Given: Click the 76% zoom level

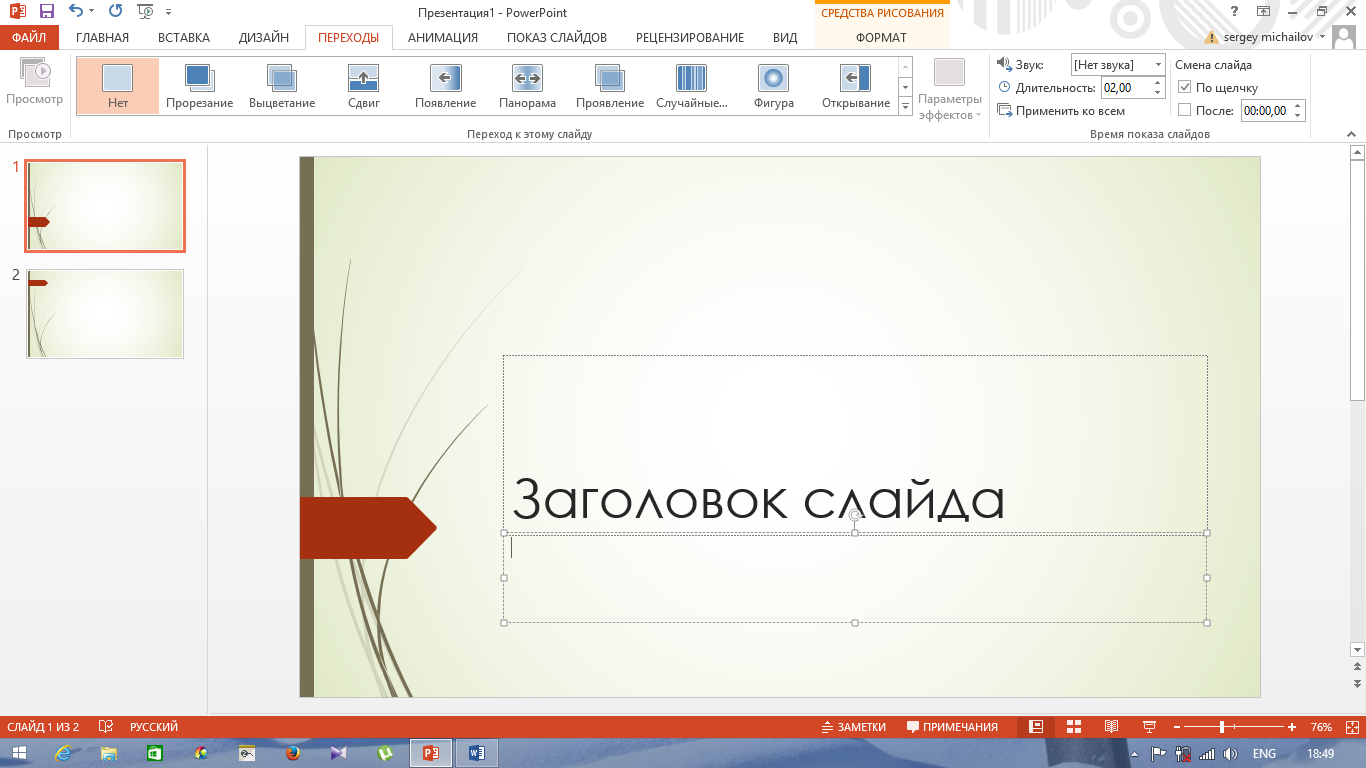Looking at the screenshot, I should (x=1321, y=727).
